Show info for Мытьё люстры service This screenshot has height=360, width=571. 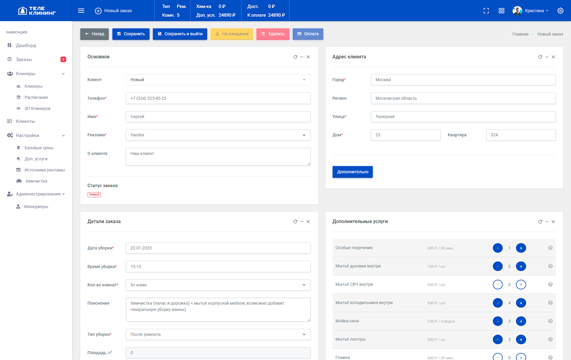coord(550,339)
